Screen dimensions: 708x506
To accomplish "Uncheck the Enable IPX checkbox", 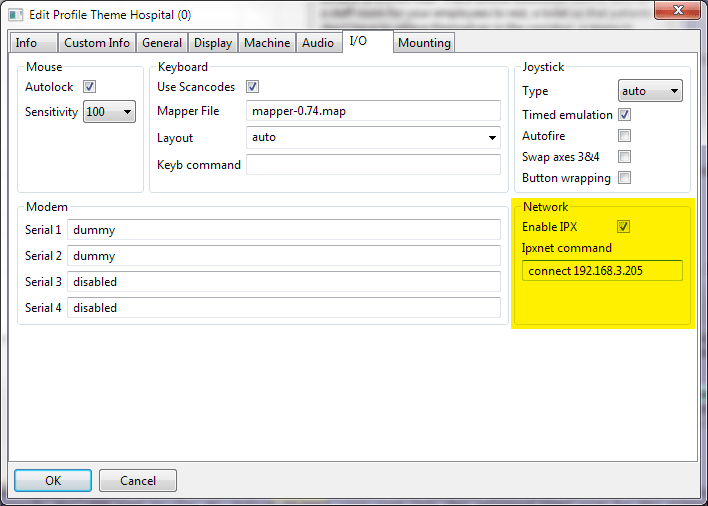I will pos(624,227).
